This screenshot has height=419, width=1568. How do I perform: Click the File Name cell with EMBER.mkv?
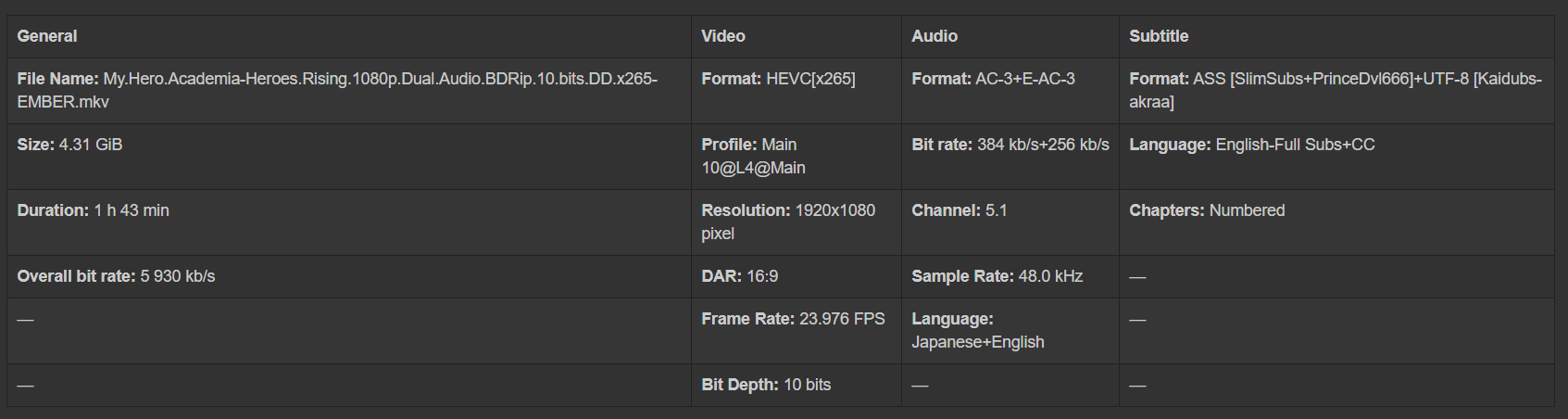(x=337, y=90)
